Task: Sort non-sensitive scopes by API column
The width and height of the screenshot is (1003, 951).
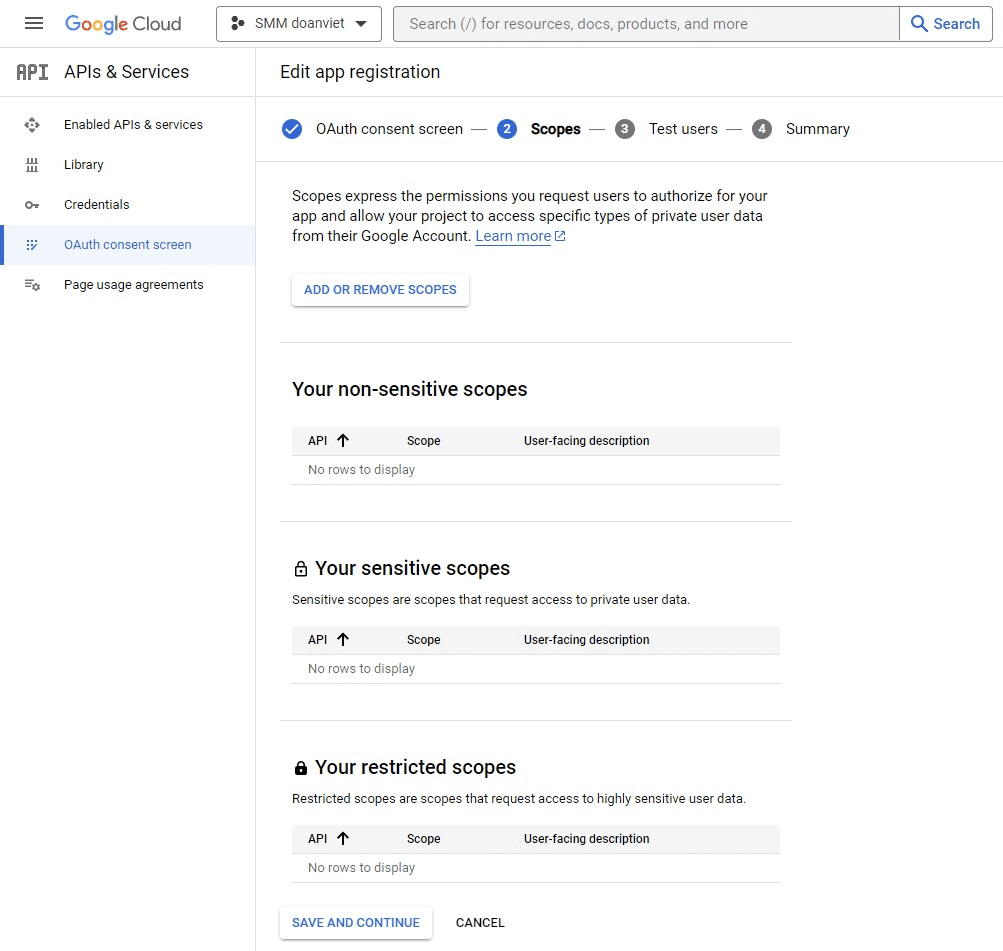Action: pyautogui.click(x=343, y=441)
